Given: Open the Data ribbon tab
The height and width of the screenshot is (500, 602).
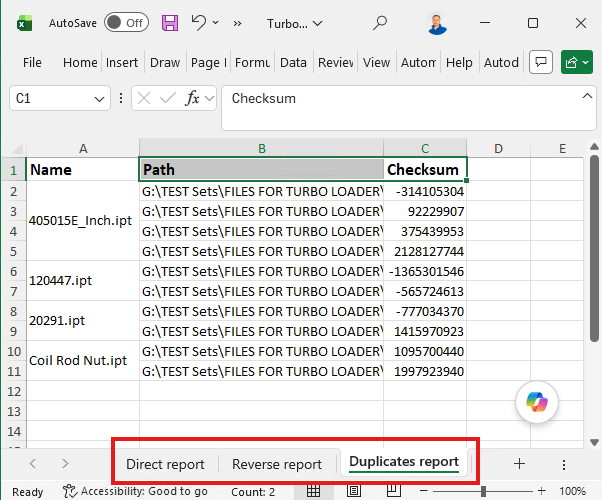Looking at the screenshot, I should tap(293, 62).
